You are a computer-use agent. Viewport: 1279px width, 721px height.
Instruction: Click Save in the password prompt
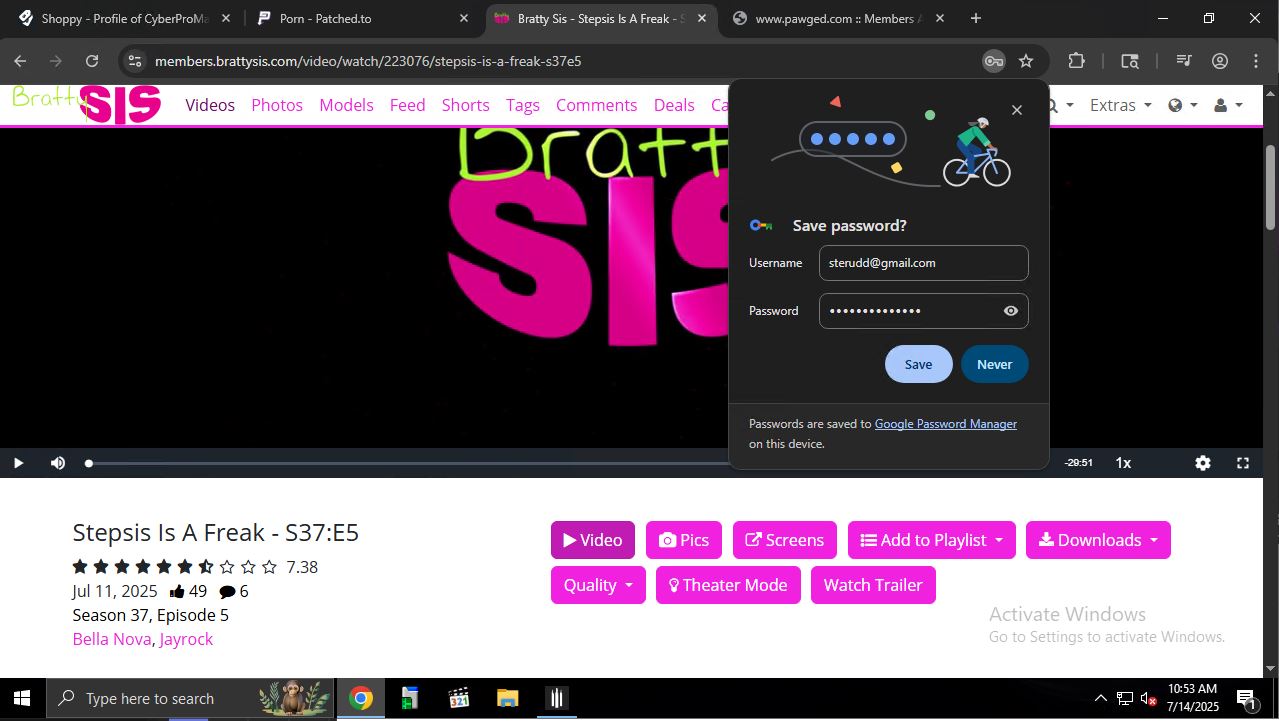click(x=918, y=364)
